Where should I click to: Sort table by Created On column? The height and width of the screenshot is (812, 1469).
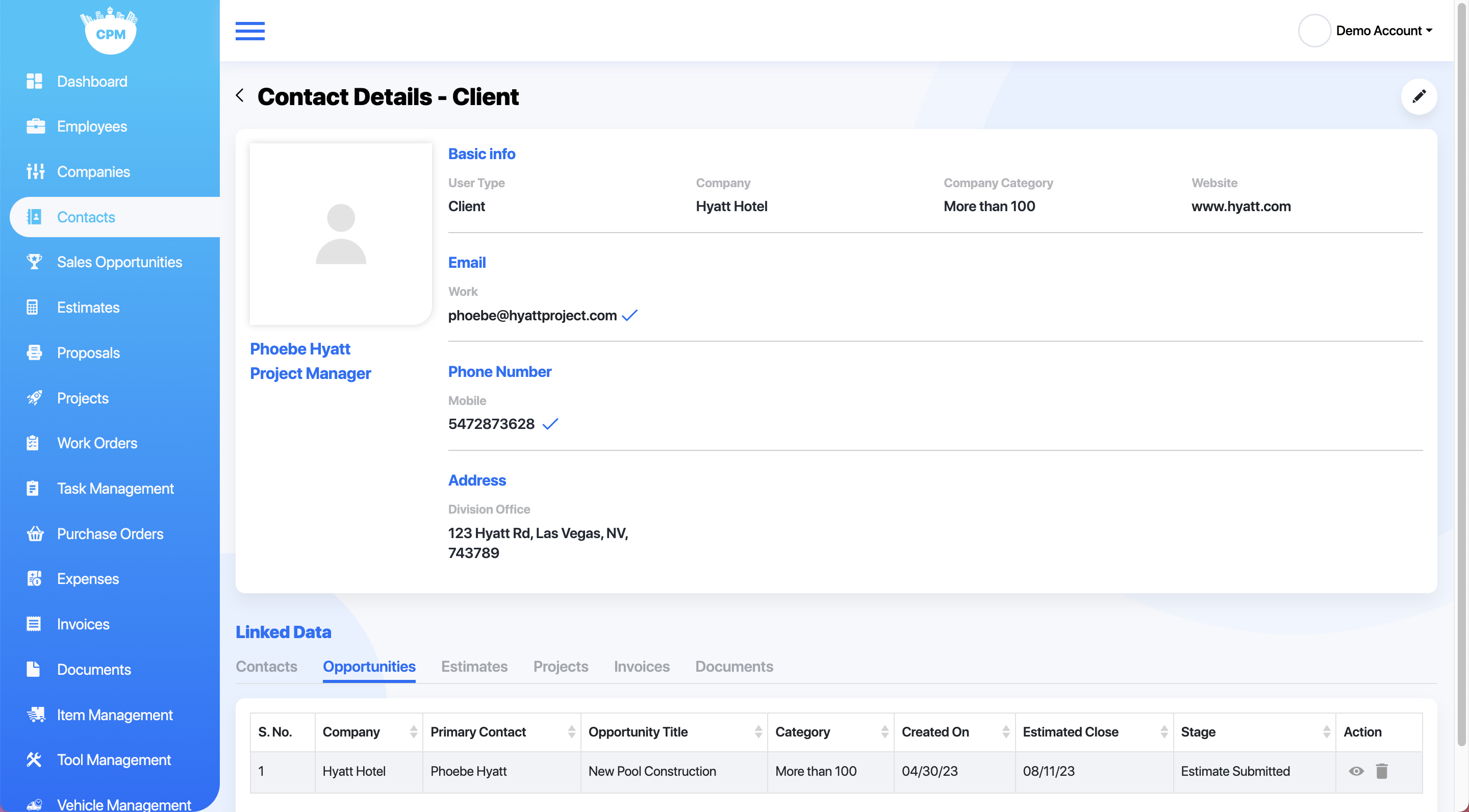[1005, 732]
